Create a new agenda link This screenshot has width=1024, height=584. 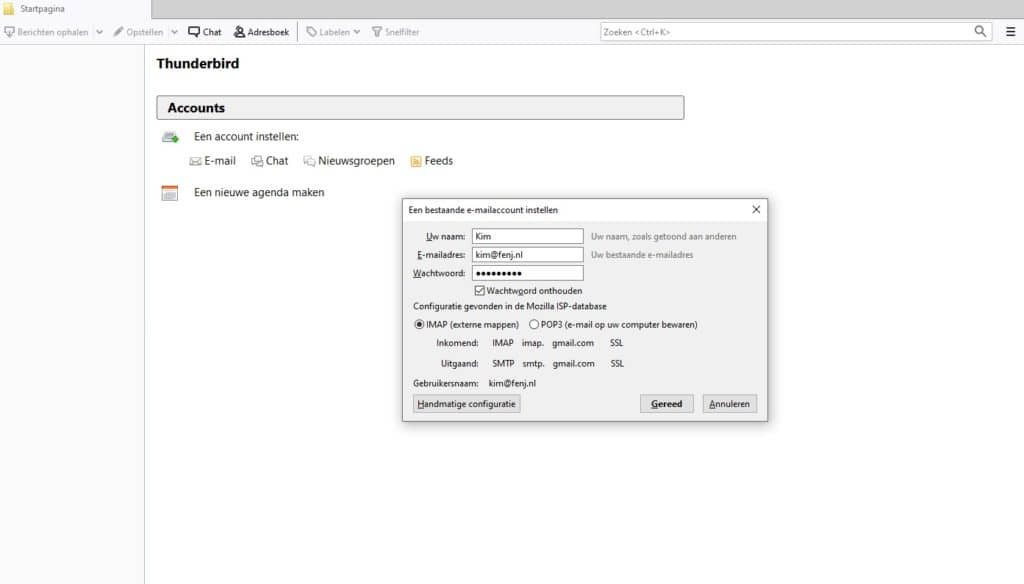click(x=258, y=192)
